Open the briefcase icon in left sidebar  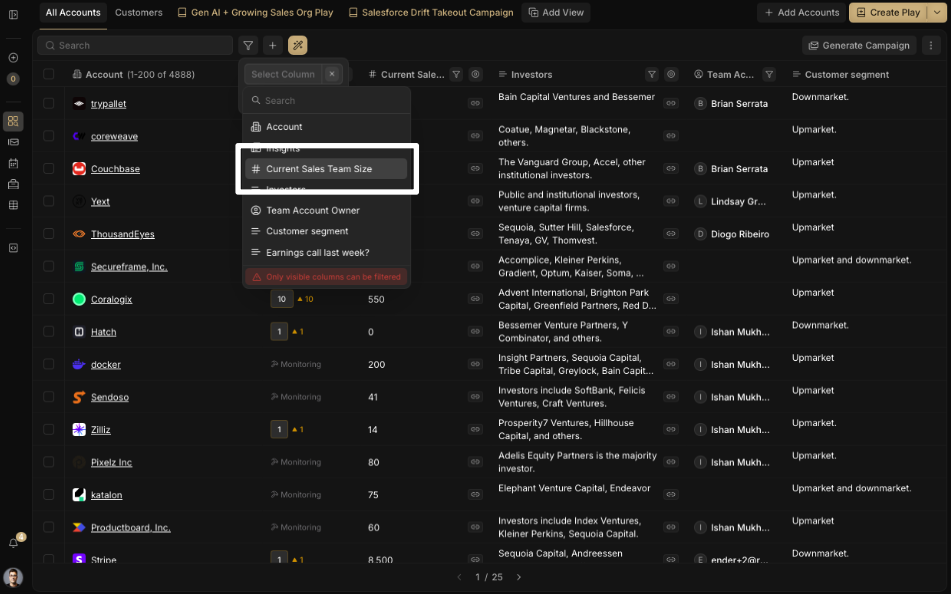pos(13,184)
